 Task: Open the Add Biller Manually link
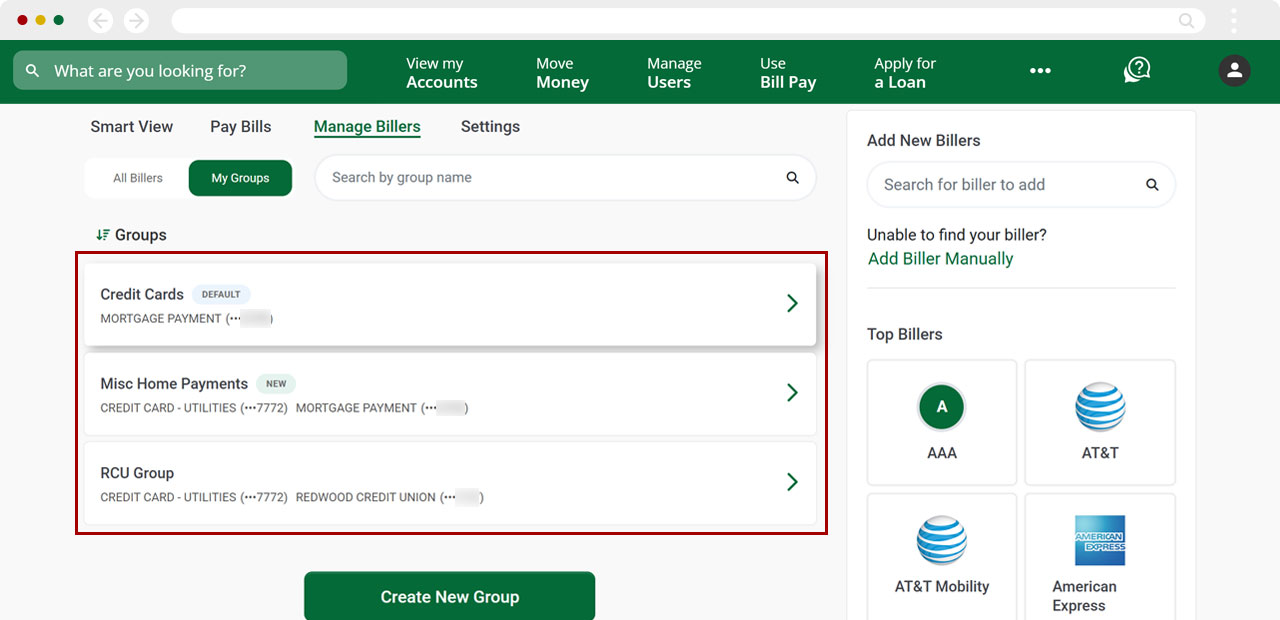click(940, 258)
